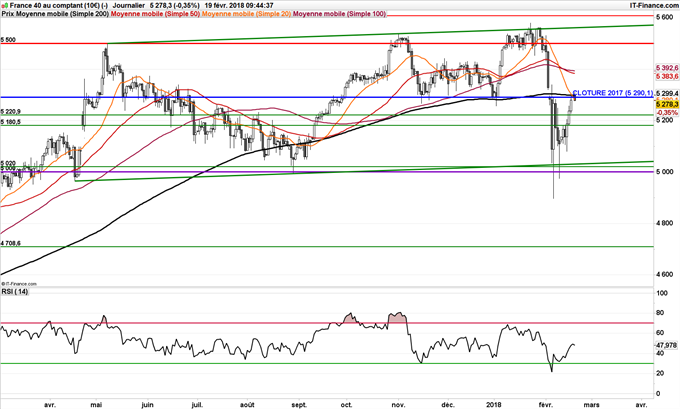Click the févr. label on time axis
Screen dimensions: 680x409
click(x=546, y=405)
